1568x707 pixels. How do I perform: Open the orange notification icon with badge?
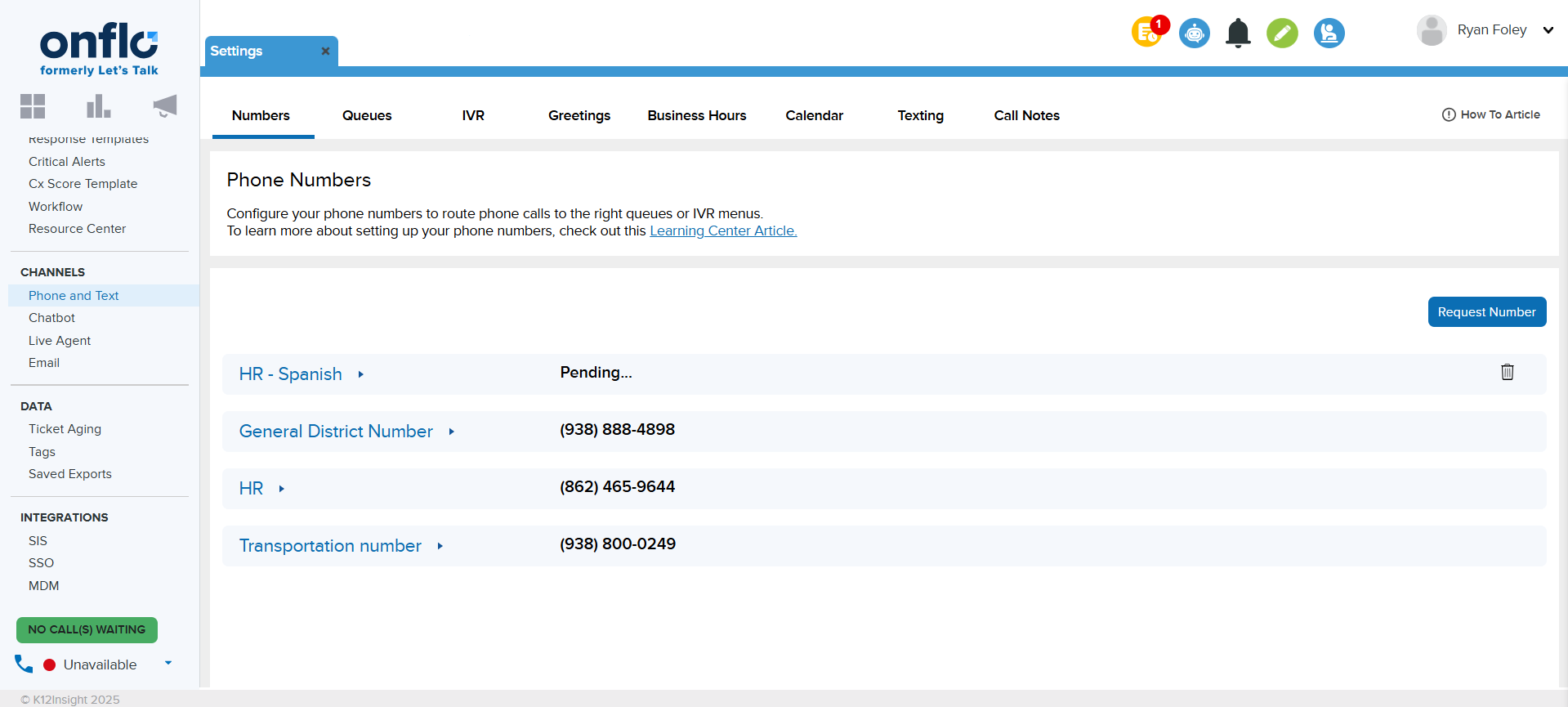click(x=1147, y=33)
